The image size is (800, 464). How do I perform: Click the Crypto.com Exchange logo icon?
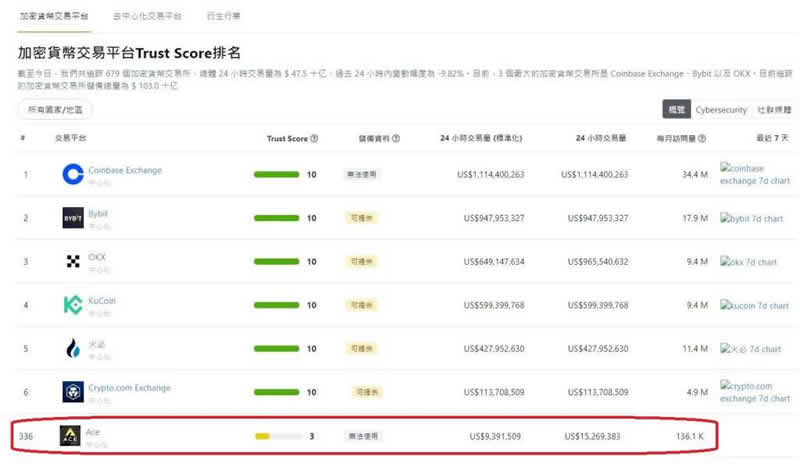[x=73, y=391]
